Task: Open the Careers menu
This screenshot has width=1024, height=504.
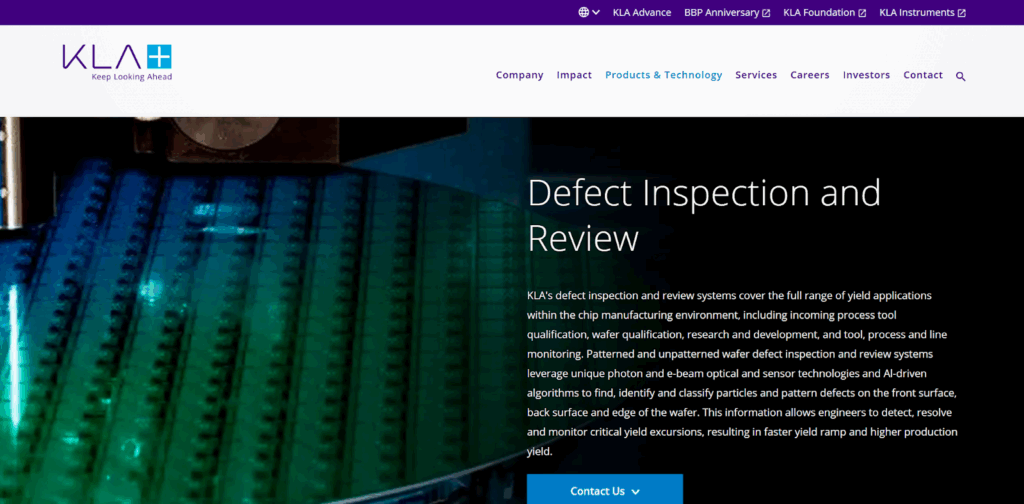Action: click(x=810, y=75)
